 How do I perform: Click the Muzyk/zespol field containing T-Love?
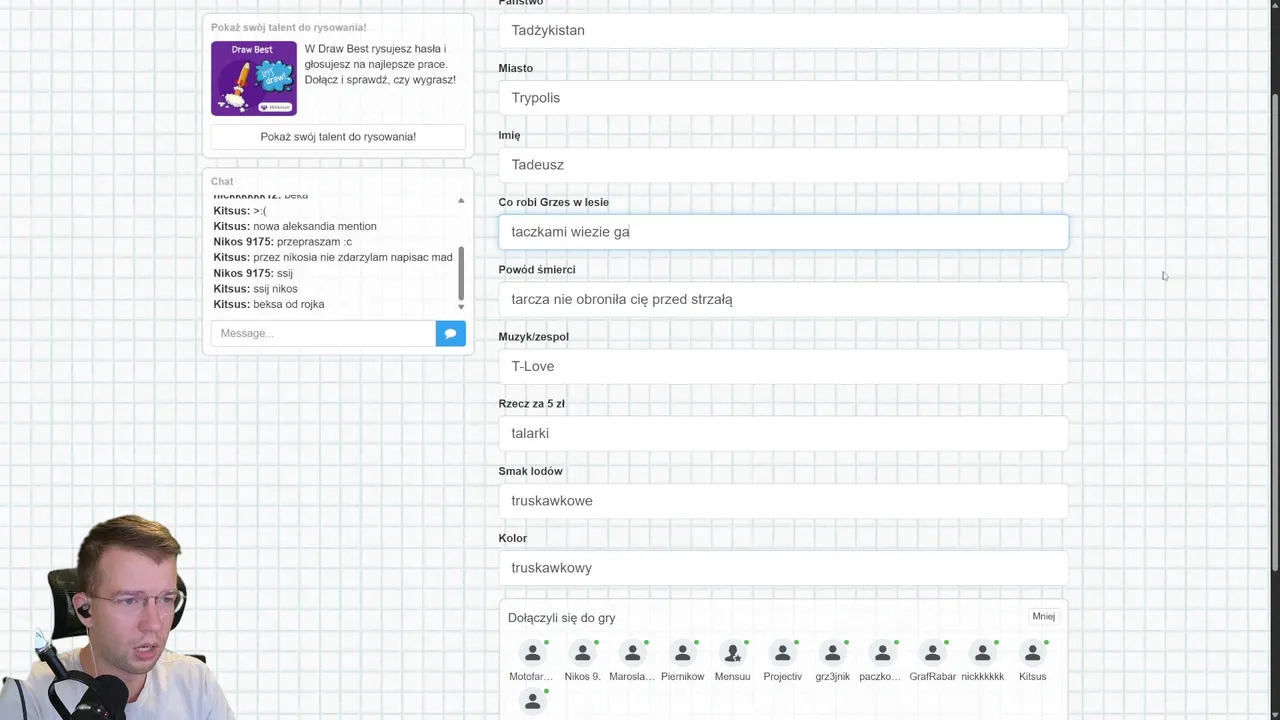[x=783, y=366]
